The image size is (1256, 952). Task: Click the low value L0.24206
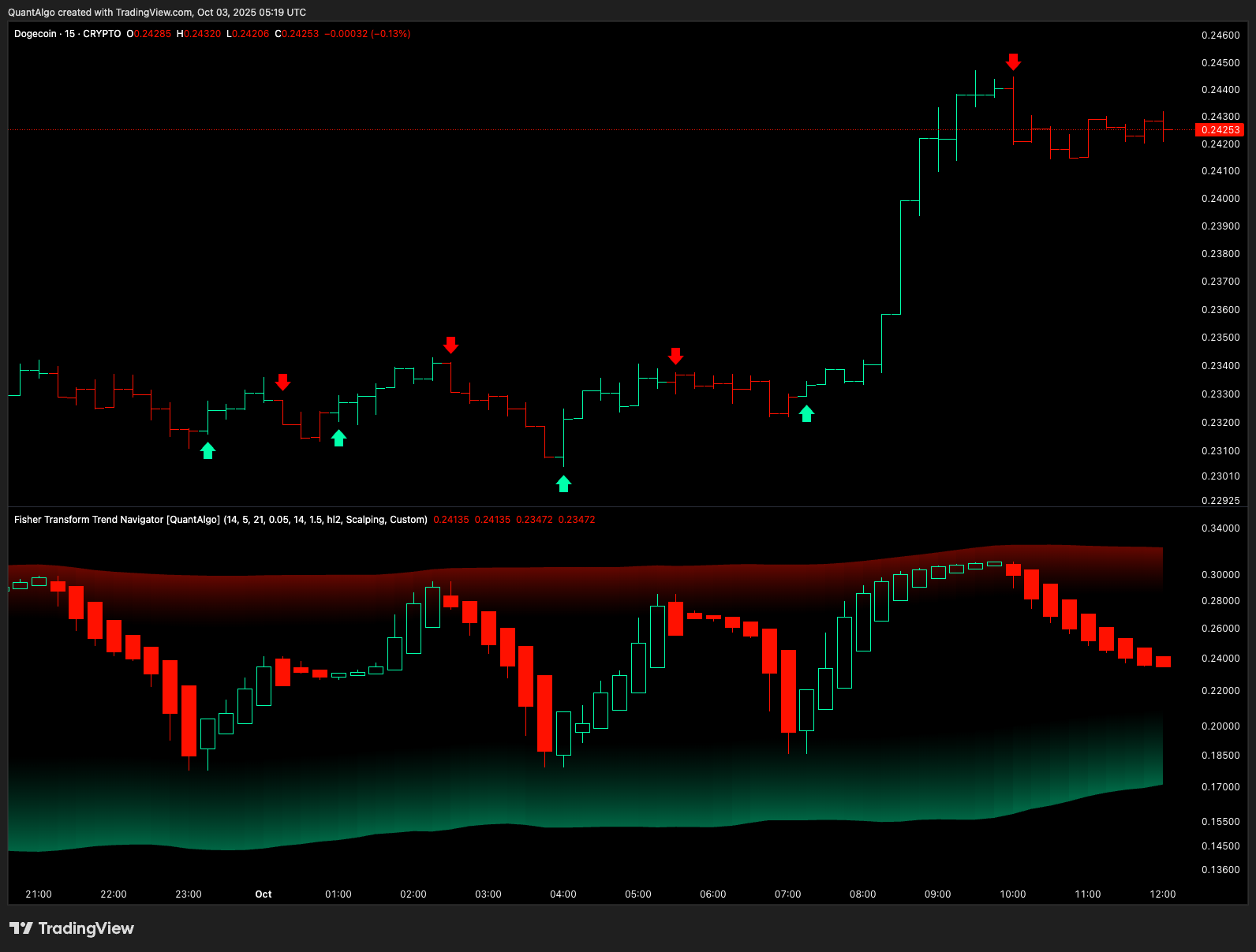[248, 34]
